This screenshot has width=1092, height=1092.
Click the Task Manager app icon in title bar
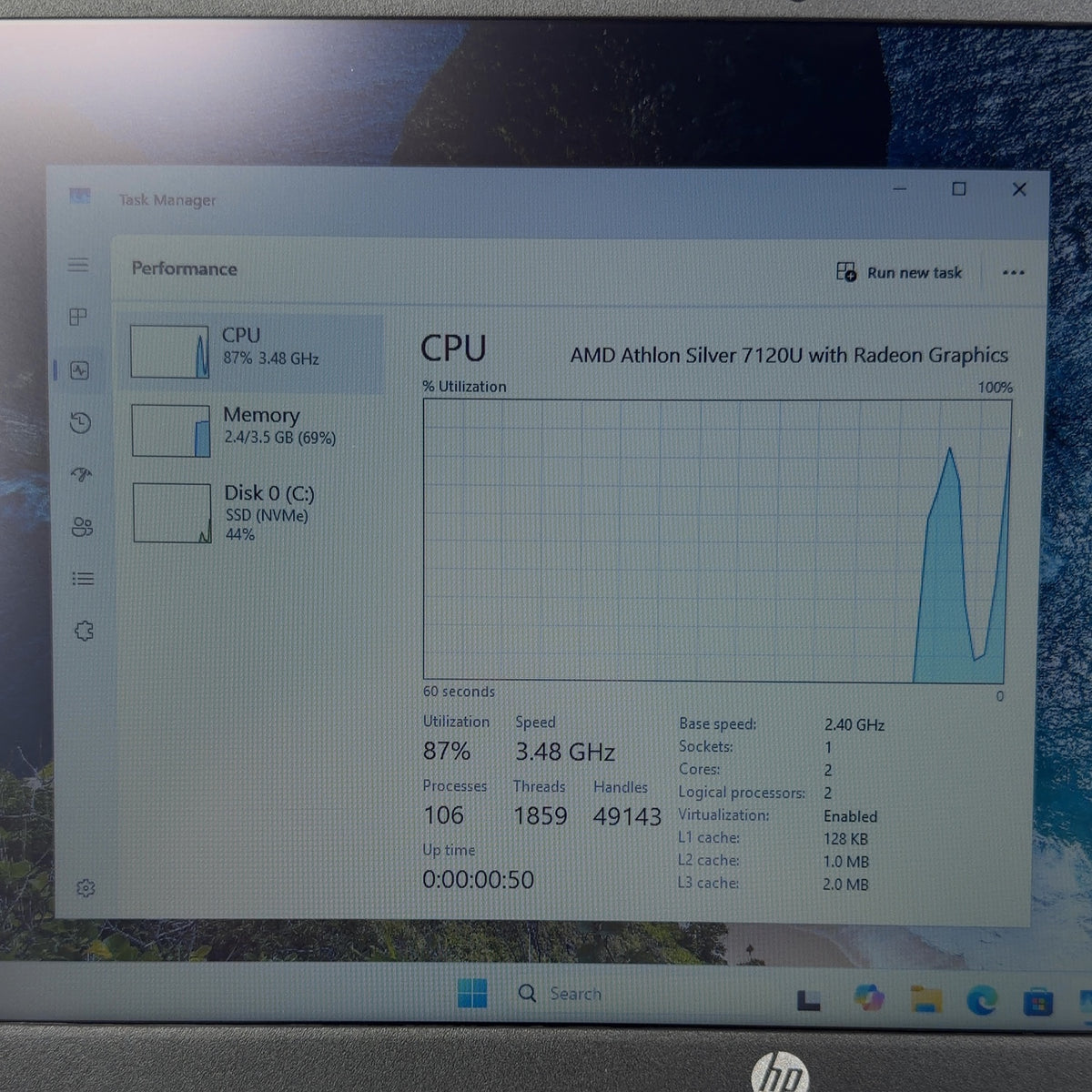80,197
